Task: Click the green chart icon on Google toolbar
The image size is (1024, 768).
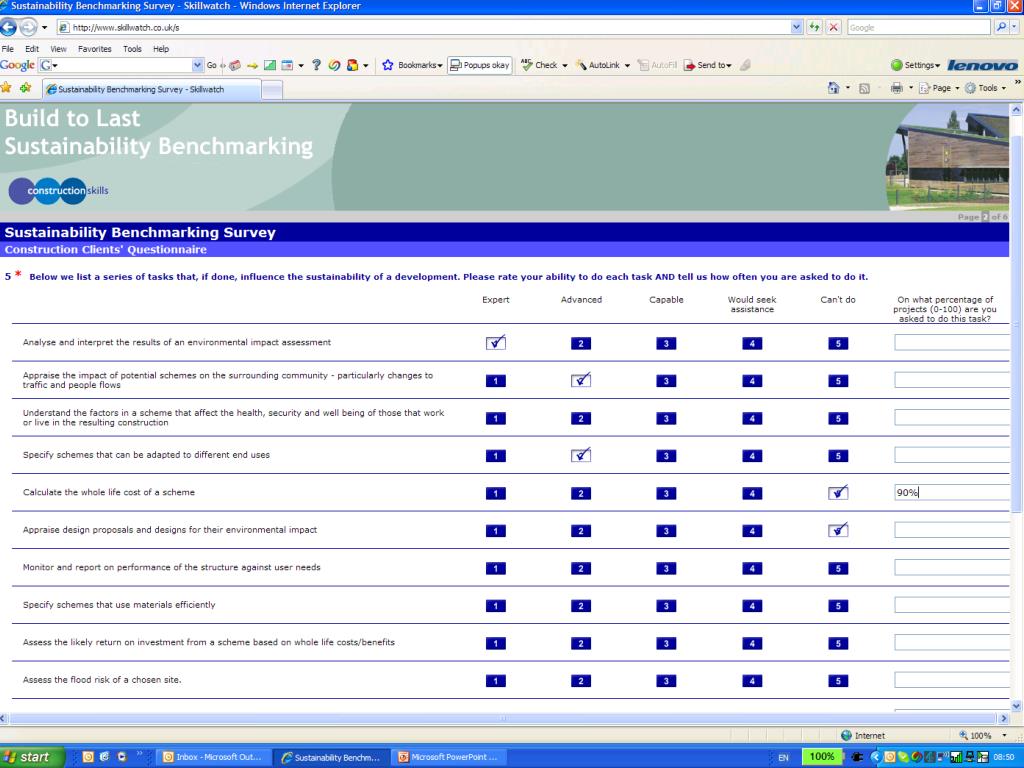Action: tap(270, 65)
